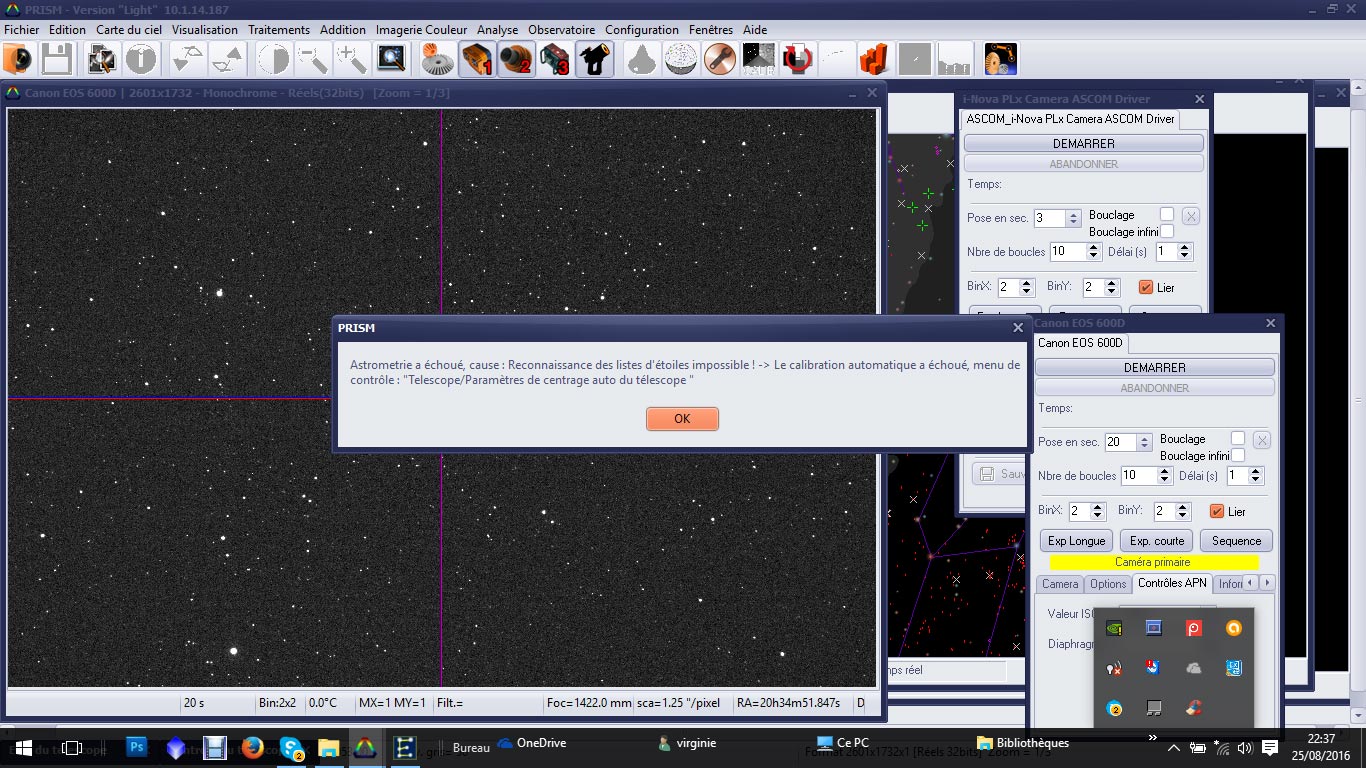Screen dimensions: 1366x768
Task: Uncheck the Lier checkbox in Canon EOS 600D panel
Action: 1217,511
